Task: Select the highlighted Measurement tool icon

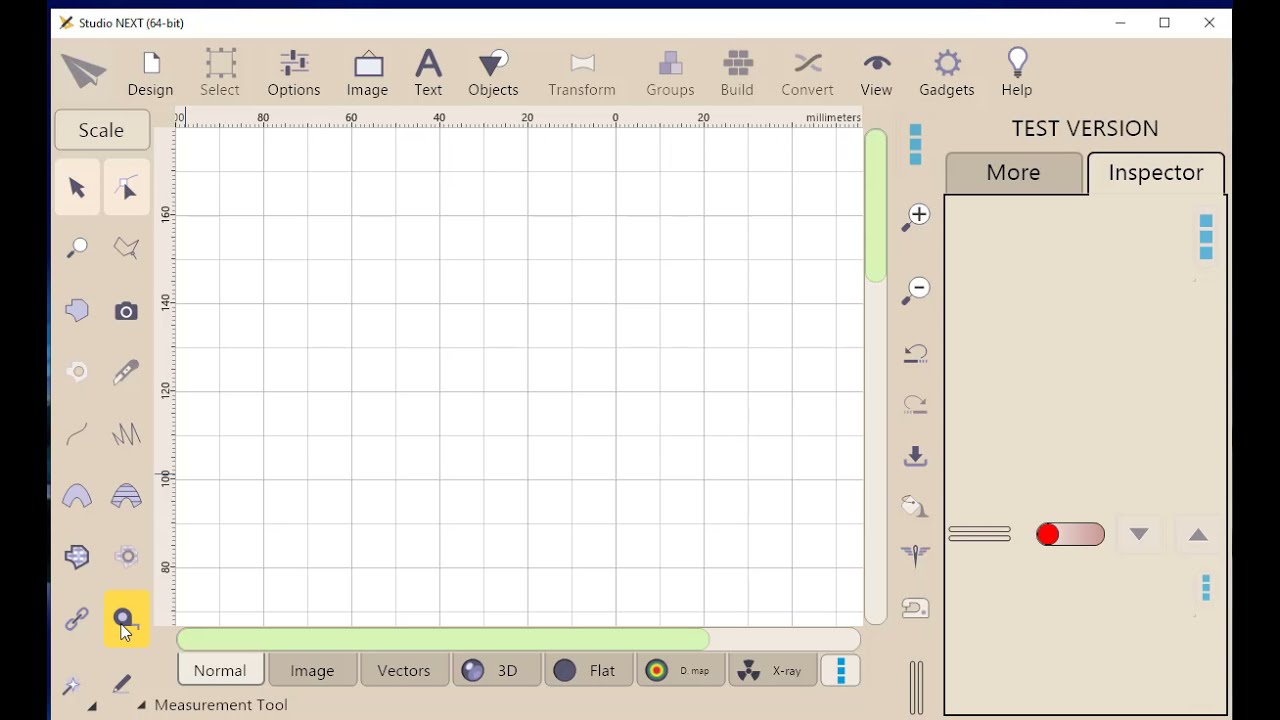Action: click(126, 620)
